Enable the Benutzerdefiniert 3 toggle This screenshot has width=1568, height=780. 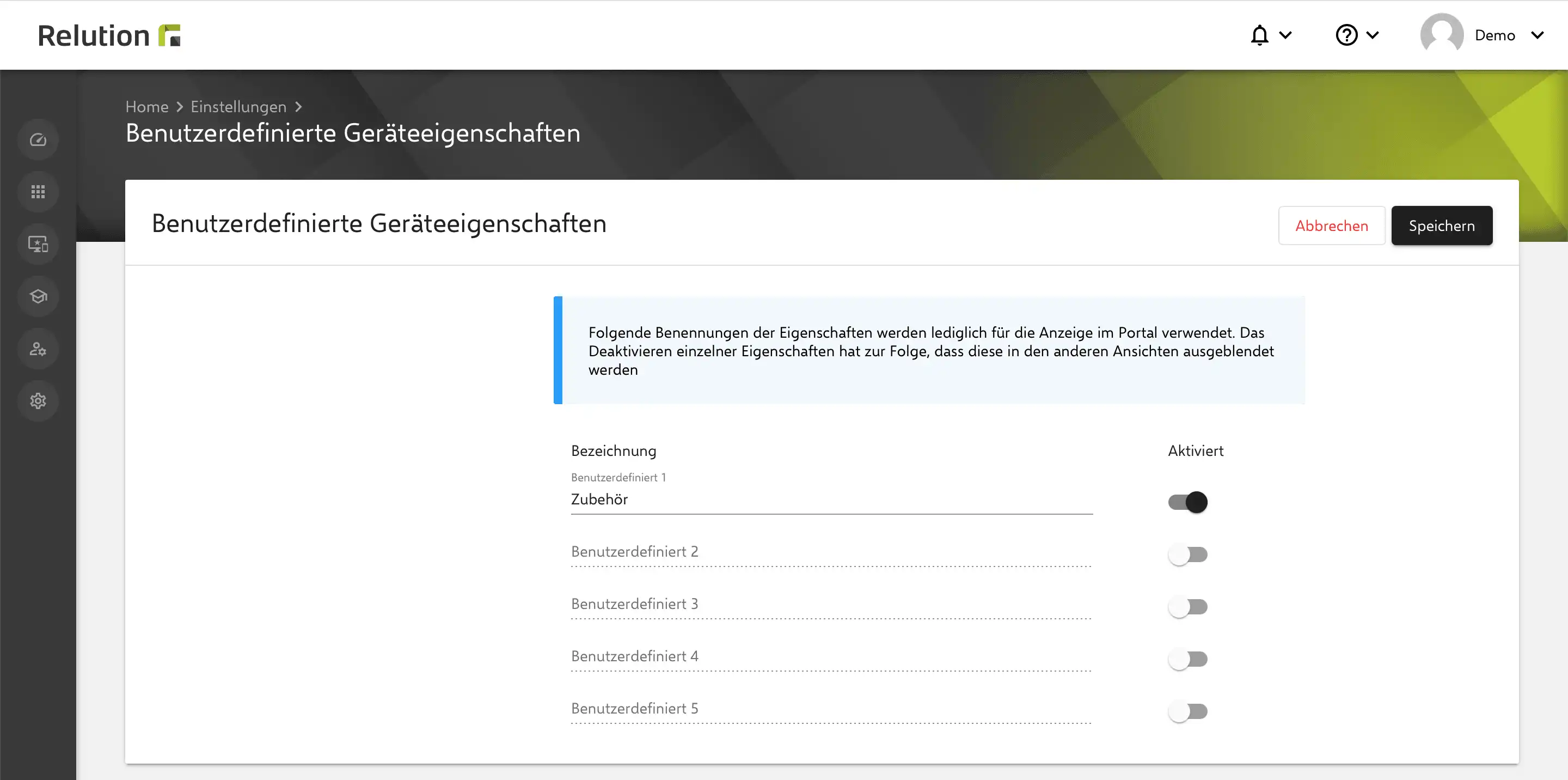pos(1187,607)
